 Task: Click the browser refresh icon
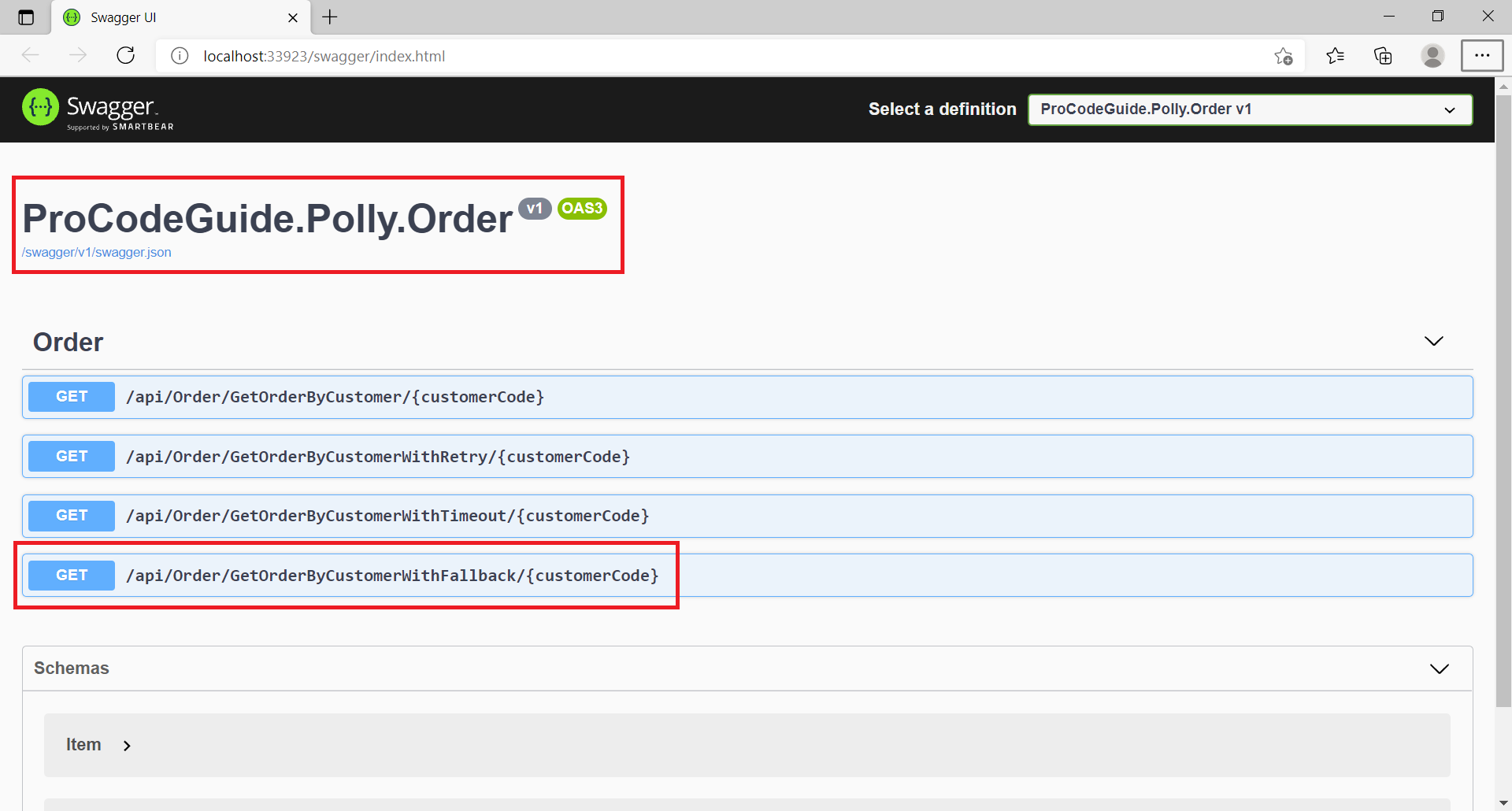coord(126,55)
